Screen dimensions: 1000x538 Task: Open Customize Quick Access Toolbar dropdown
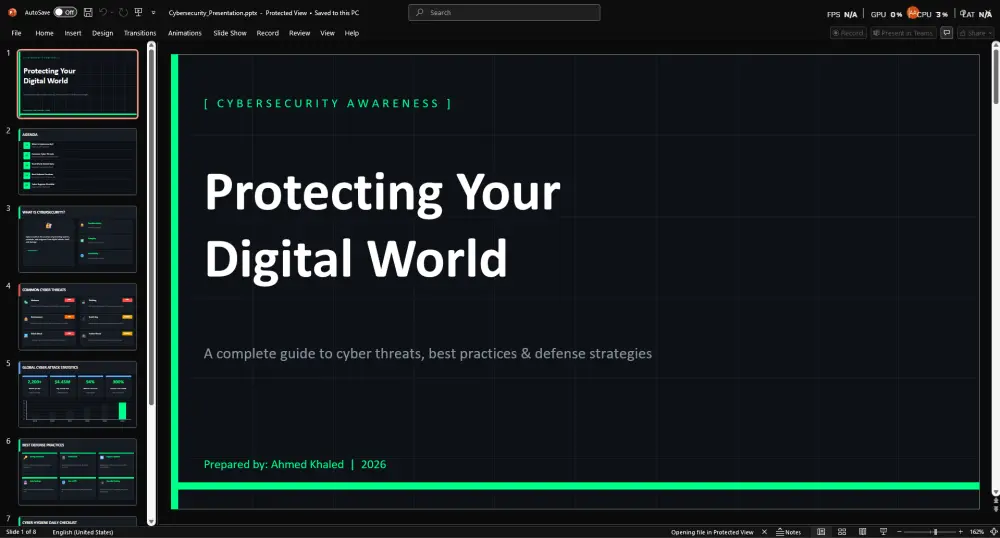pos(153,13)
